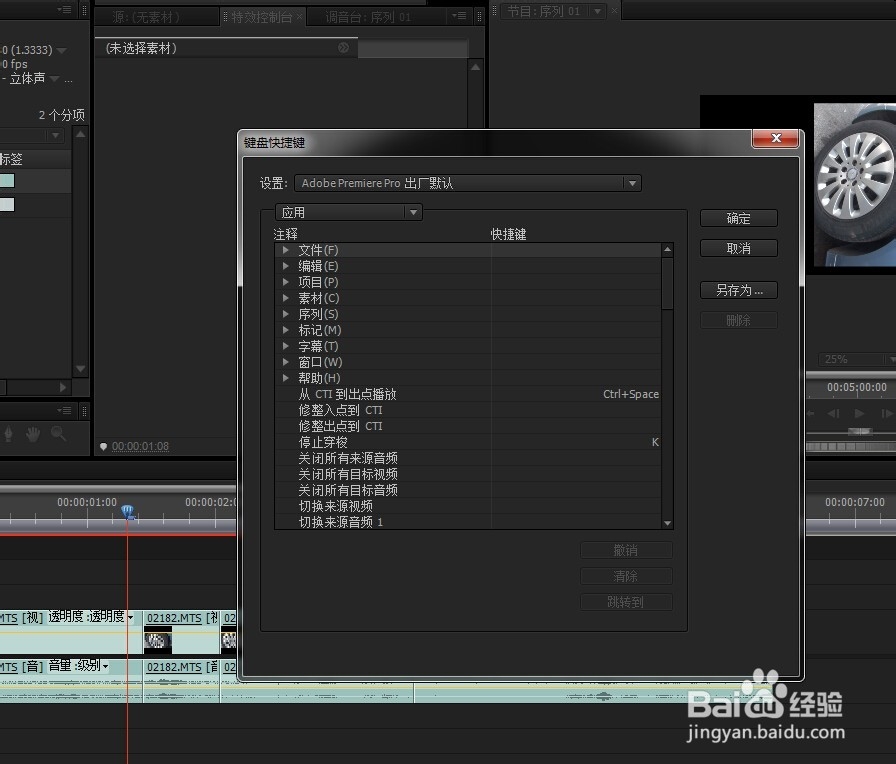Click the show/hide timeline view icon
This screenshot has height=764, width=896.
343,48
